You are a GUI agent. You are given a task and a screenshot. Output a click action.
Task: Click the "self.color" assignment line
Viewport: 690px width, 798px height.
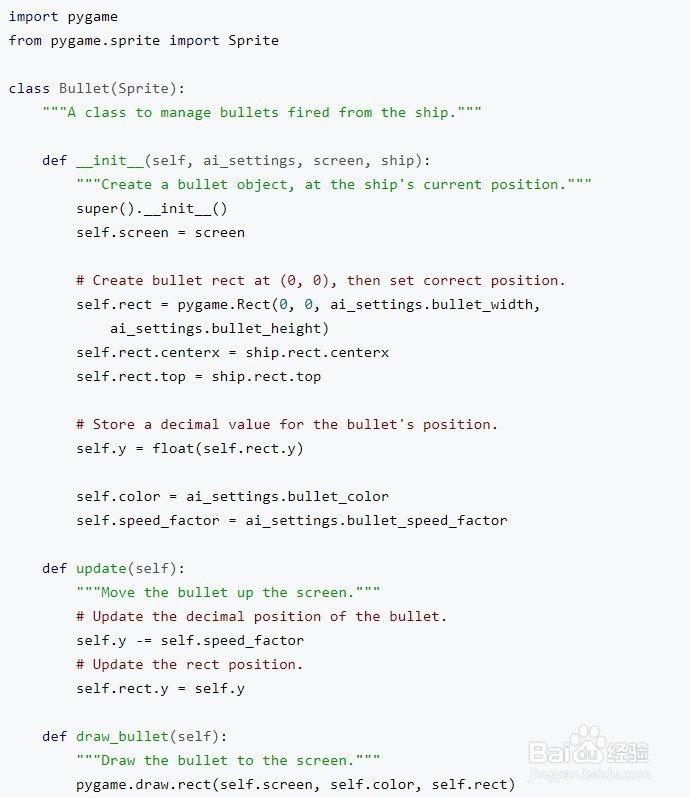(x=232, y=497)
